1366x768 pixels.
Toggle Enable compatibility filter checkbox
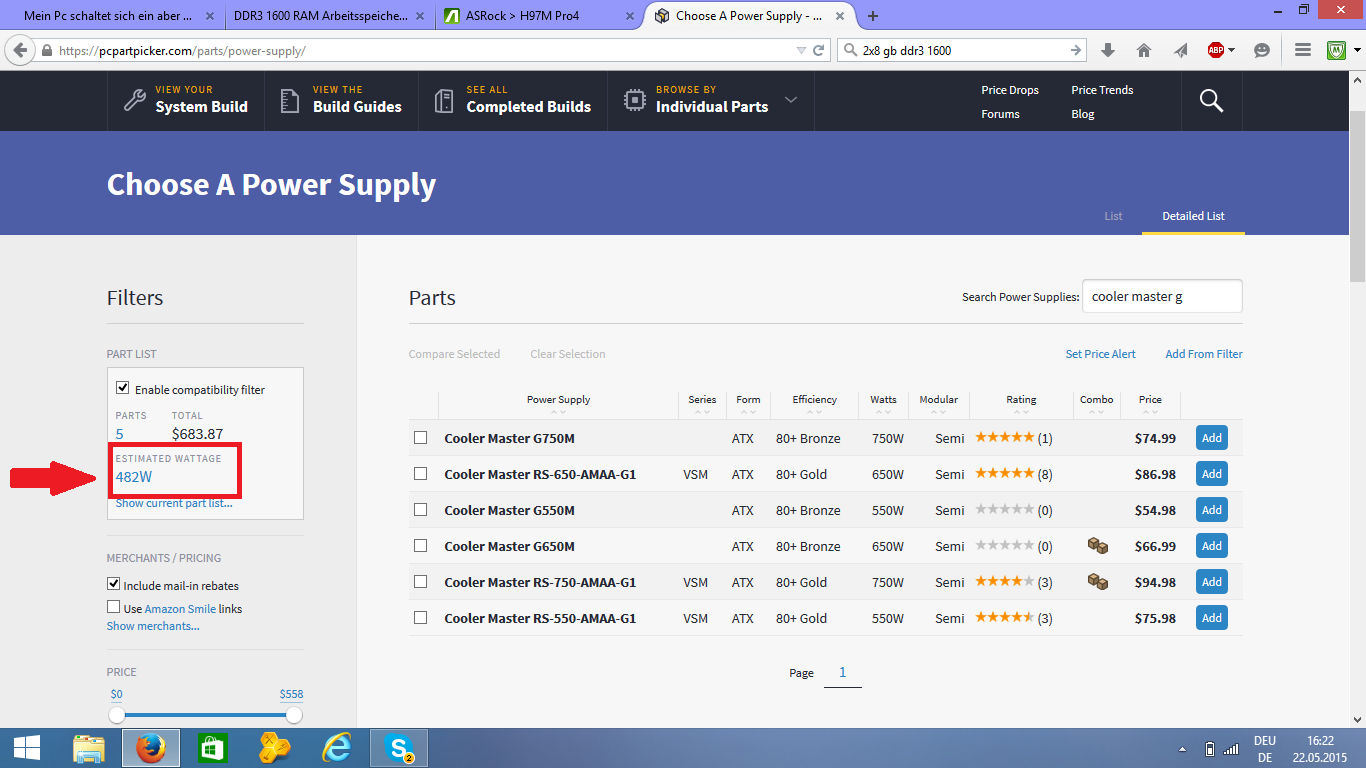coord(123,388)
